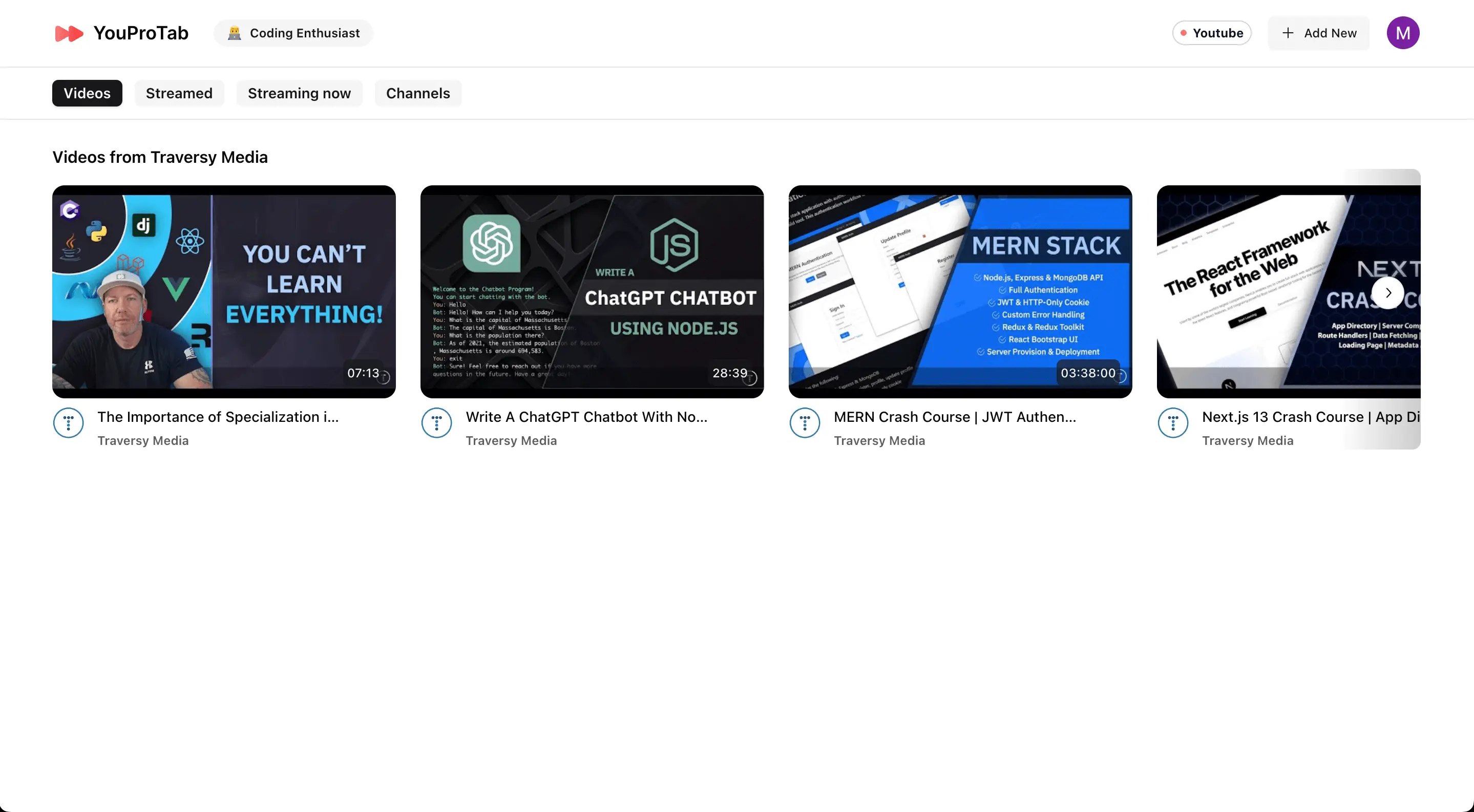The image size is (1474, 812).
Task: Select the Videos tab
Action: tap(87, 93)
